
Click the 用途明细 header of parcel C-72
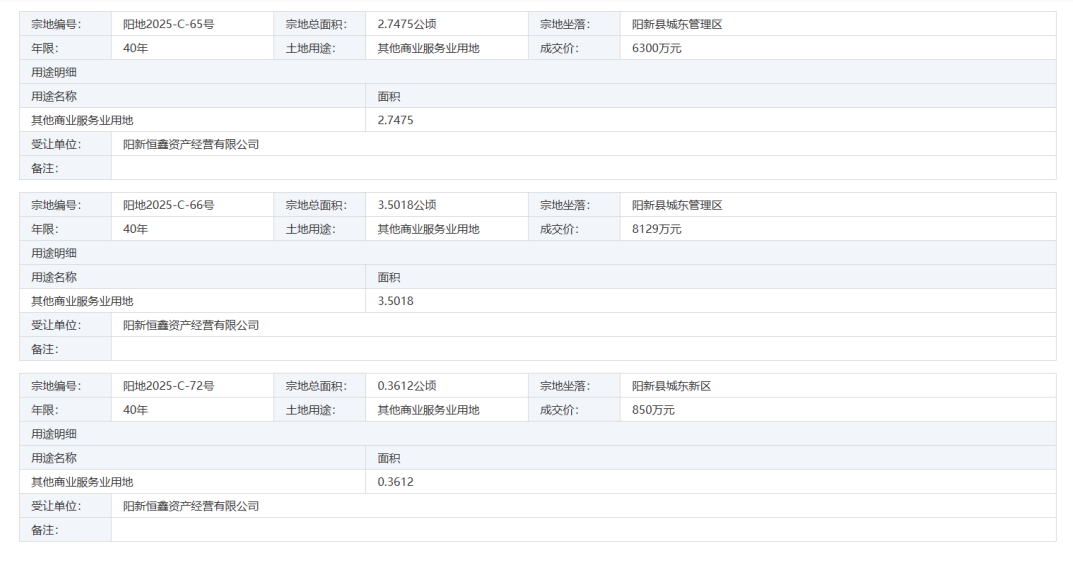point(54,434)
